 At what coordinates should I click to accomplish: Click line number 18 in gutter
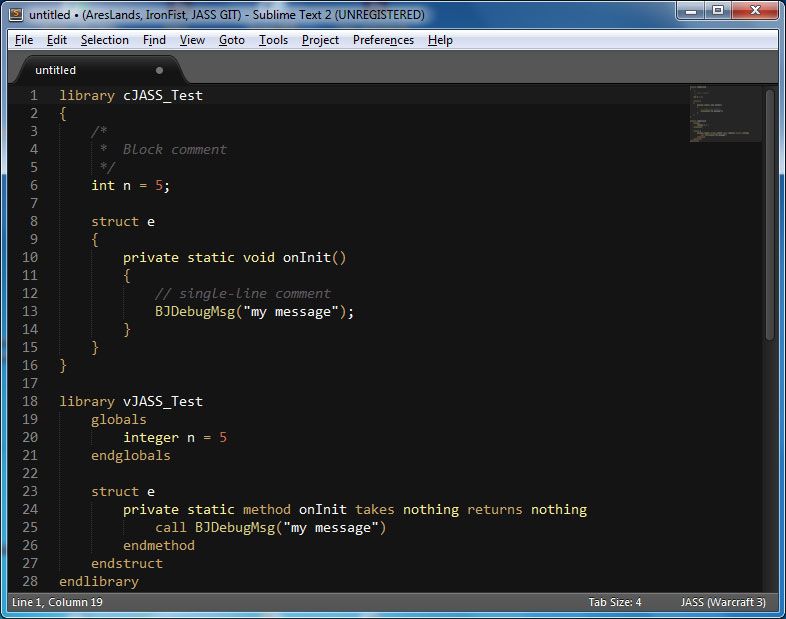30,401
